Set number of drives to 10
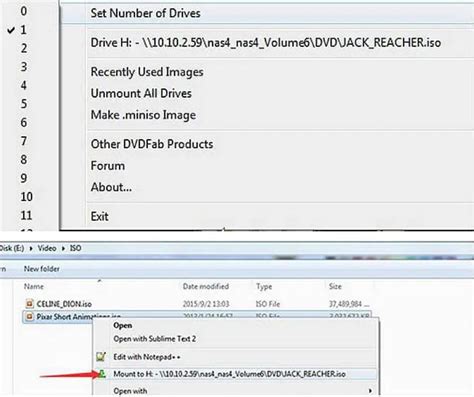The image size is (474, 397). [x=26, y=197]
